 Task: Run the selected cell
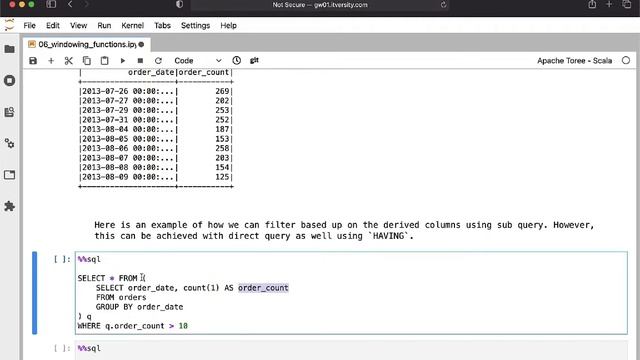pyautogui.click(x=122, y=61)
